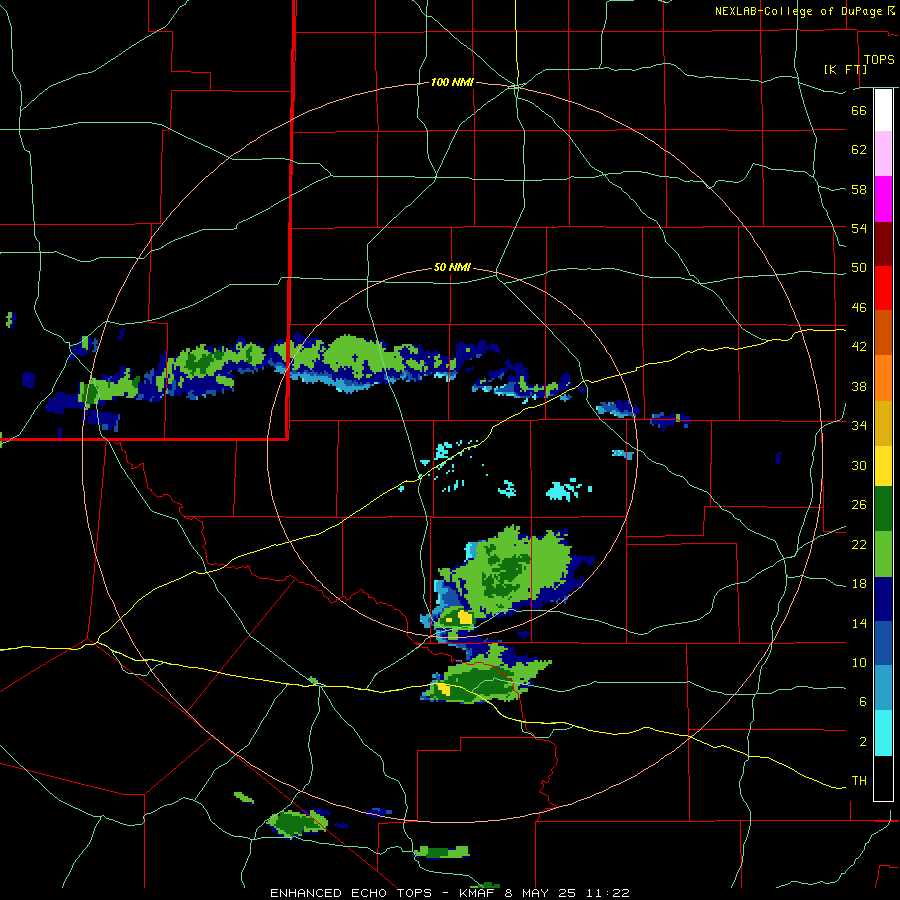Viewport: 900px width, 900px height.
Task: Click the gold legend swatch
Action: tap(883, 423)
